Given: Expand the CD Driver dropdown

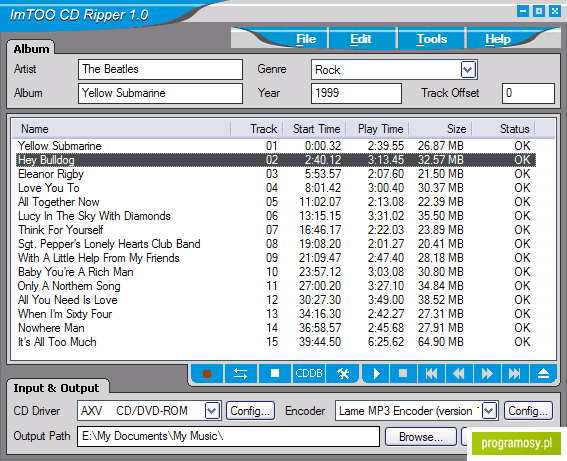Looking at the screenshot, I should [x=212, y=411].
